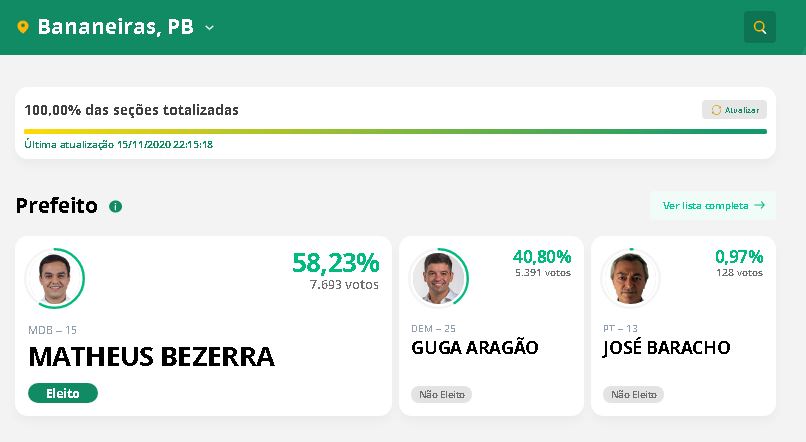
Task: Click the yellow location pin icon
Action: tap(23, 28)
